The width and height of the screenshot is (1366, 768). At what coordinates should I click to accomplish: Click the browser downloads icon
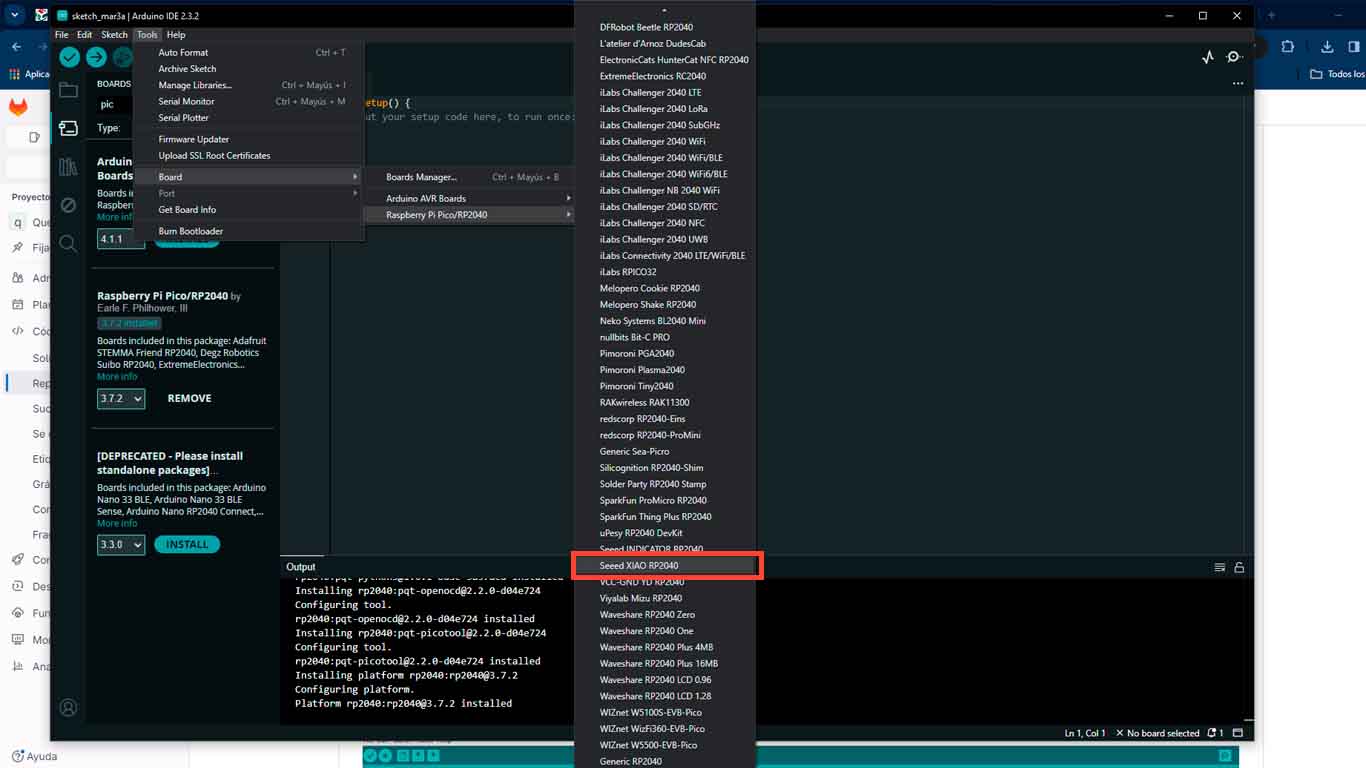1327,47
